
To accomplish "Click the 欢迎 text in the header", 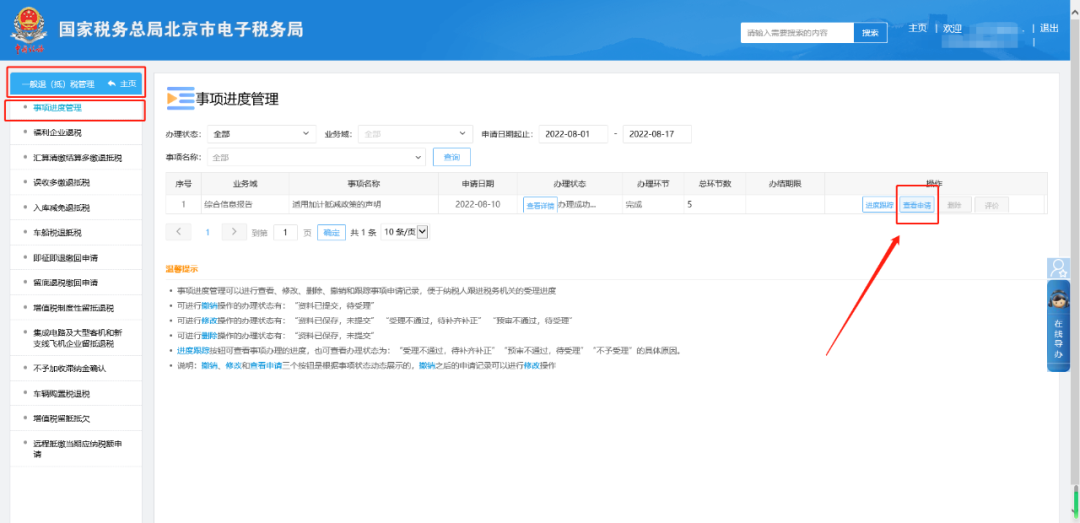I will tap(952, 28).
